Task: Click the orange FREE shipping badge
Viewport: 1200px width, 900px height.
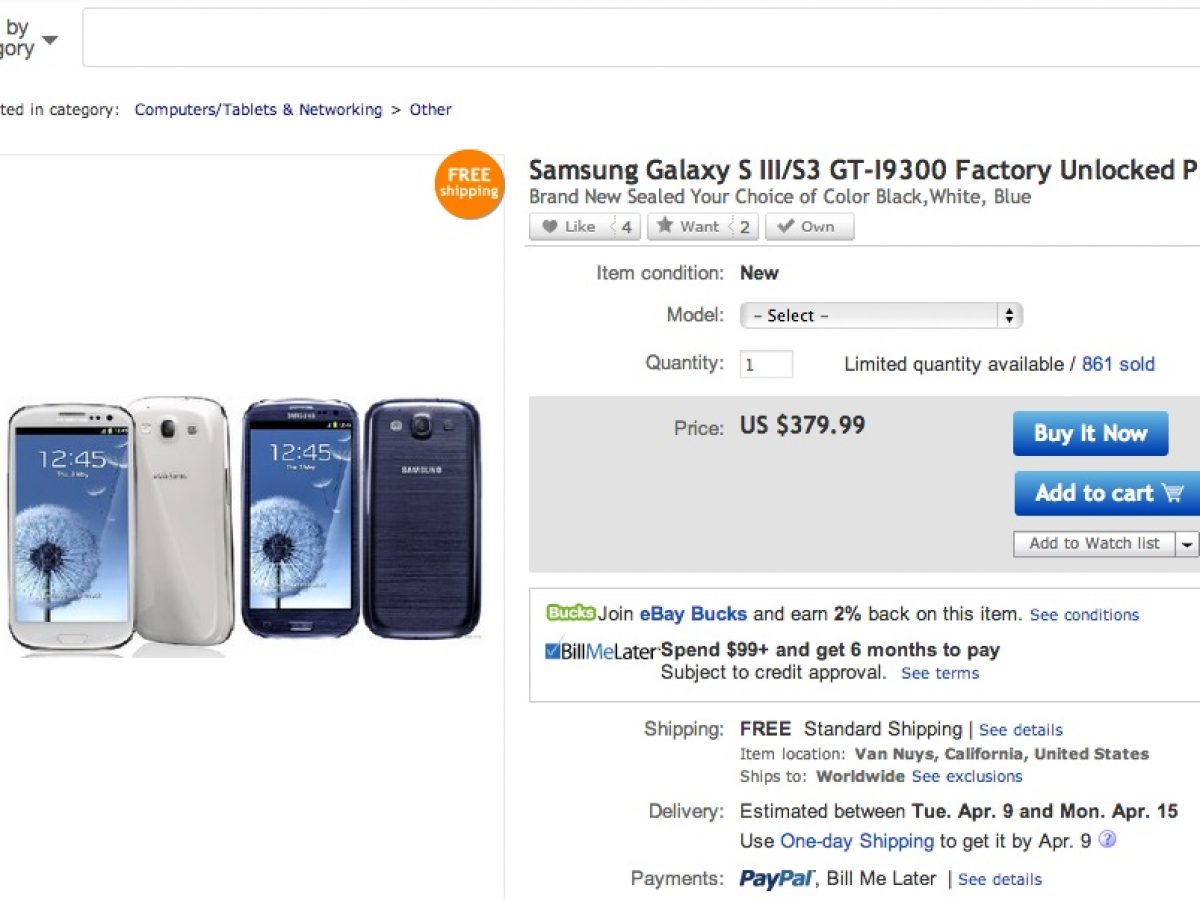Action: (469, 184)
